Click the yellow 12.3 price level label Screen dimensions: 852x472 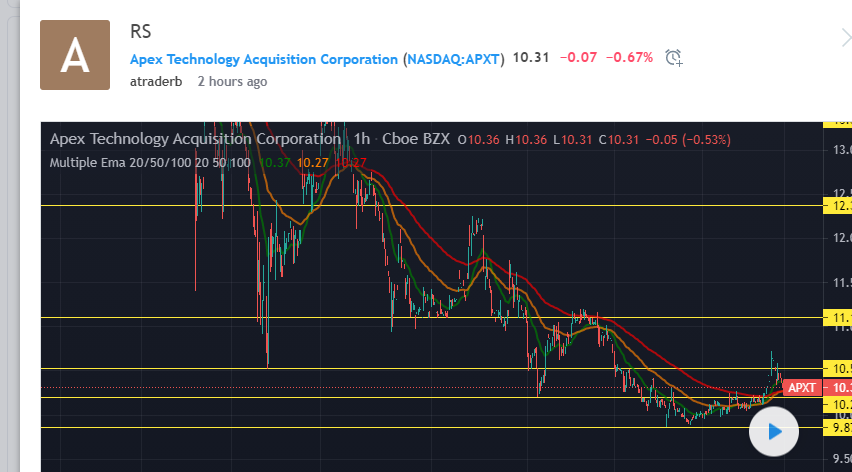(836, 206)
